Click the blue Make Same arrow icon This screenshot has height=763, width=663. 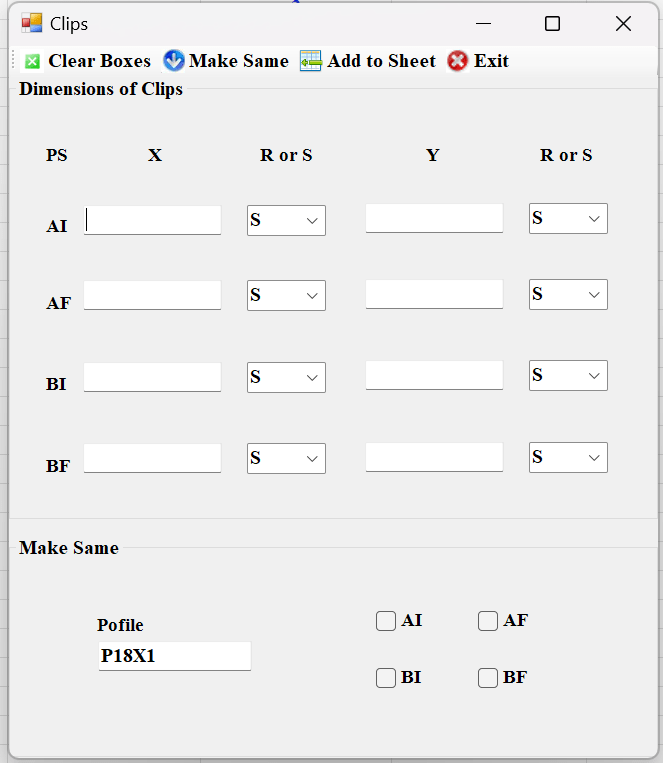(x=174, y=61)
